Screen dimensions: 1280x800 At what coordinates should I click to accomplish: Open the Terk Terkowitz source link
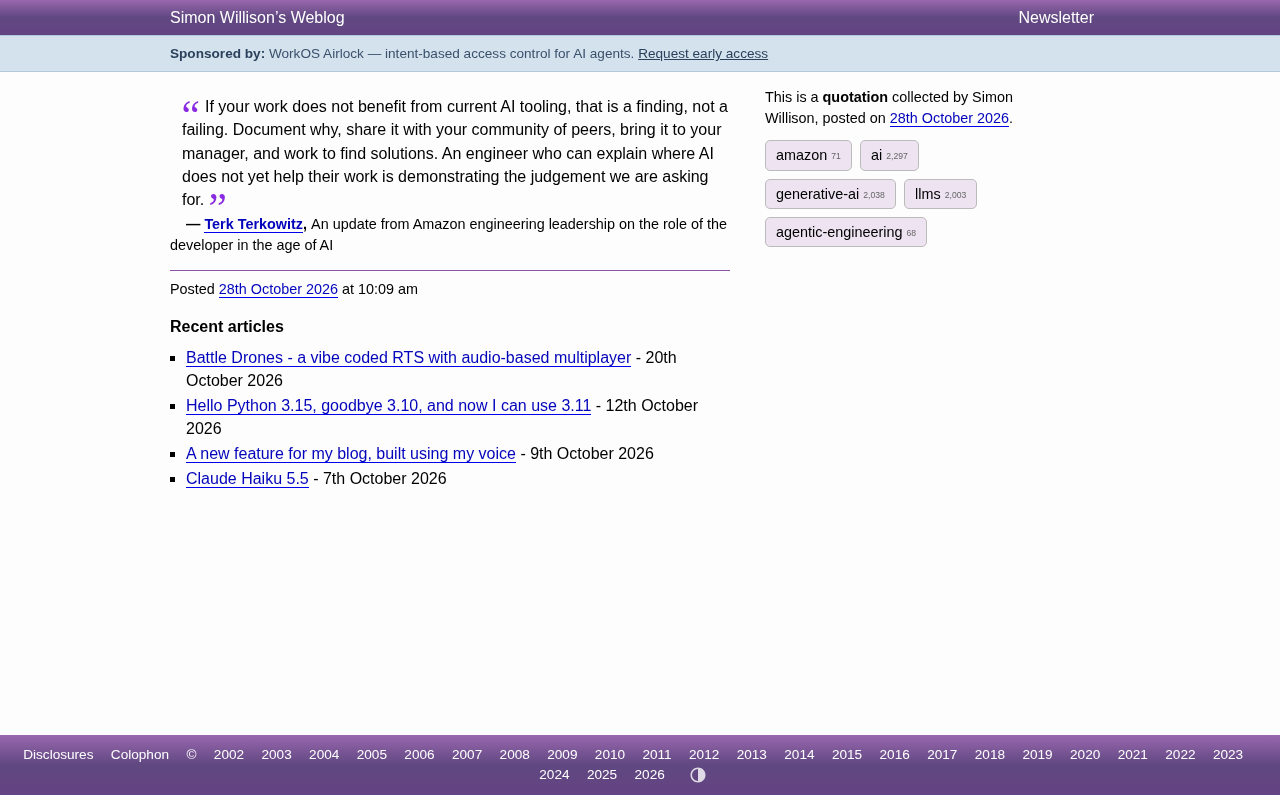point(253,224)
